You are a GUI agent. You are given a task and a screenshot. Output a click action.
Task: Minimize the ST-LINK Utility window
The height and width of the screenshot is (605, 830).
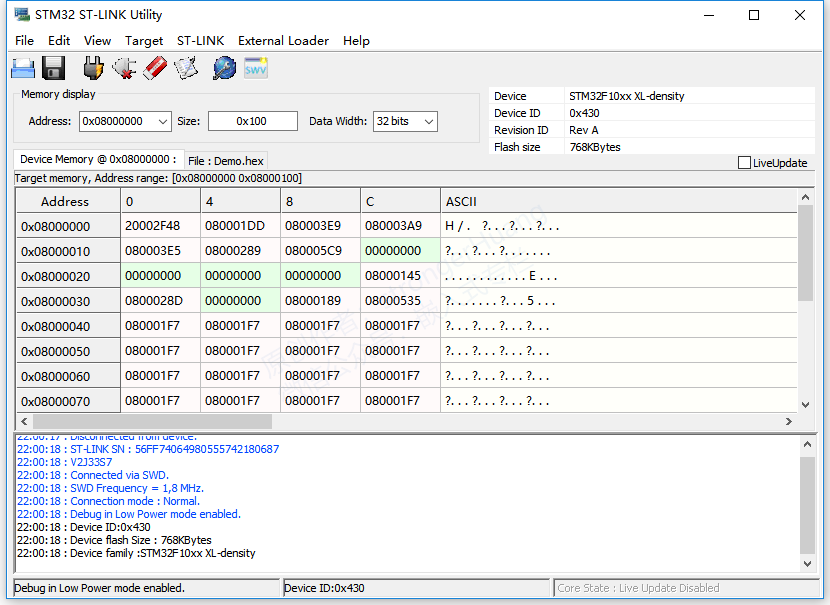coord(709,15)
